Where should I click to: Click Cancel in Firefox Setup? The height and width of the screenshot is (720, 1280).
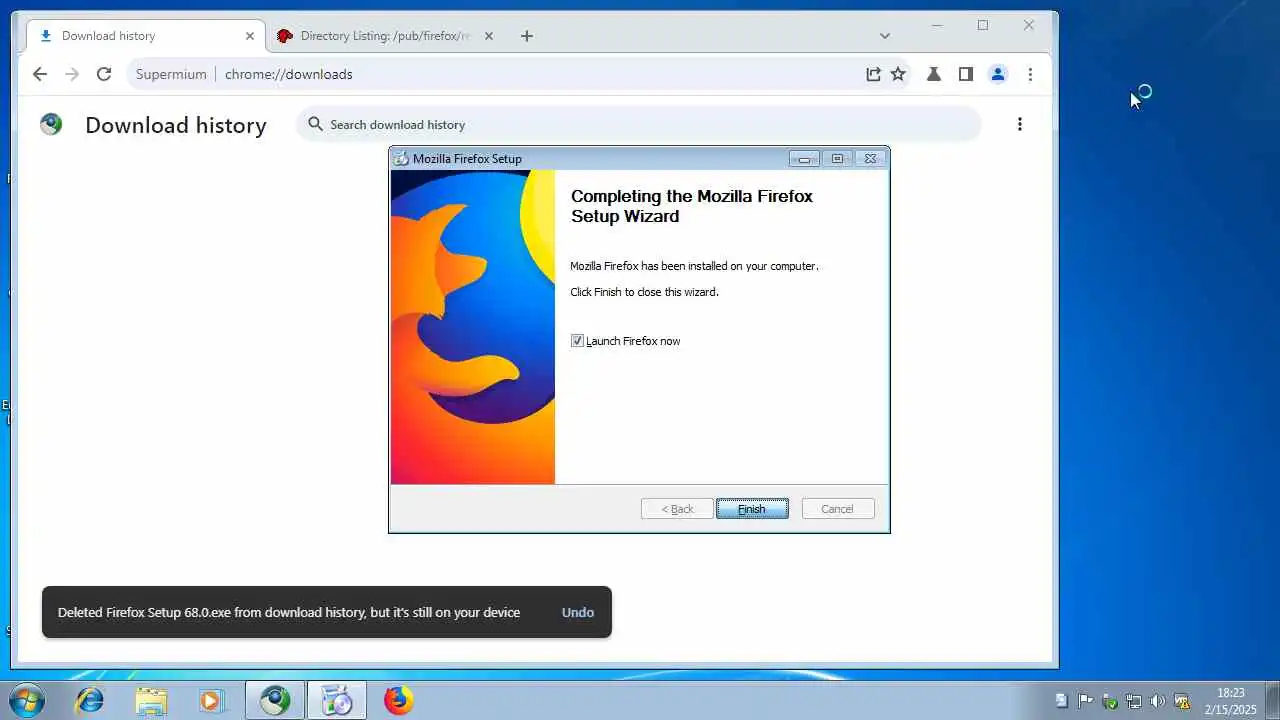click(x=838, y=509)
